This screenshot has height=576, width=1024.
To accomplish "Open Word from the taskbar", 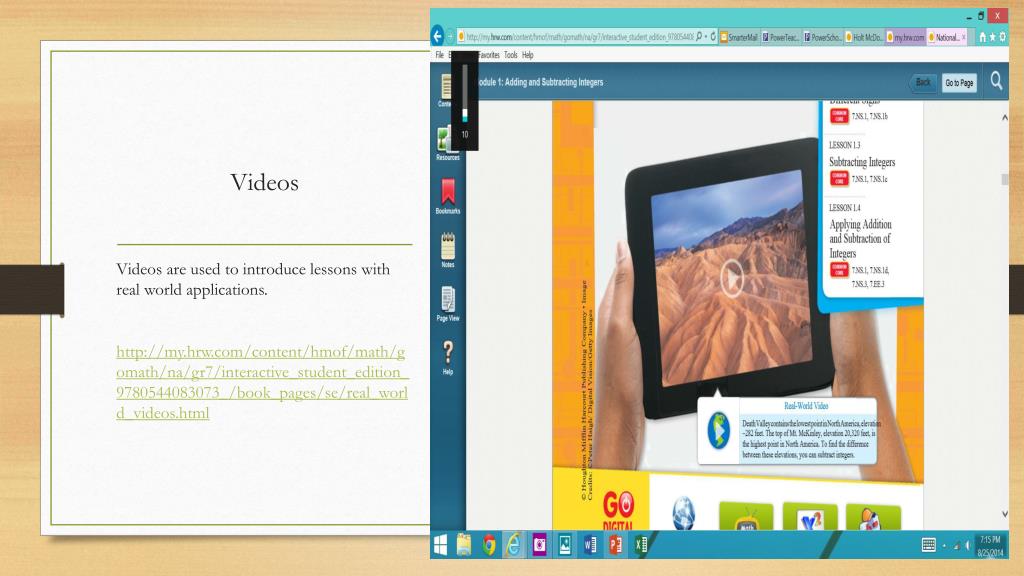I will [x=590, y=545].
